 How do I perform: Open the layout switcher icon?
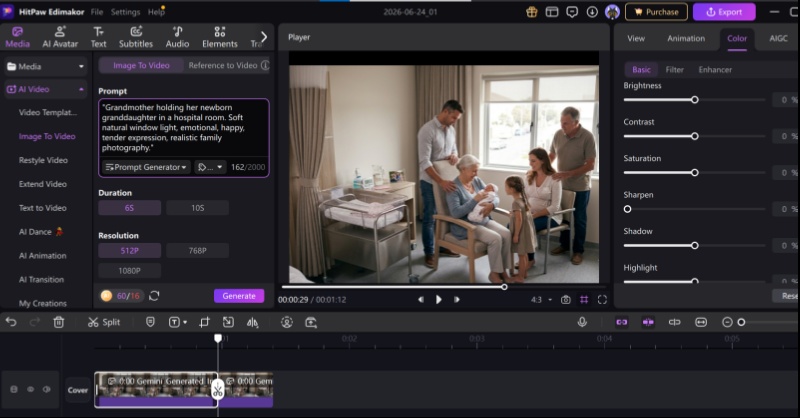[x=552, y=12]
